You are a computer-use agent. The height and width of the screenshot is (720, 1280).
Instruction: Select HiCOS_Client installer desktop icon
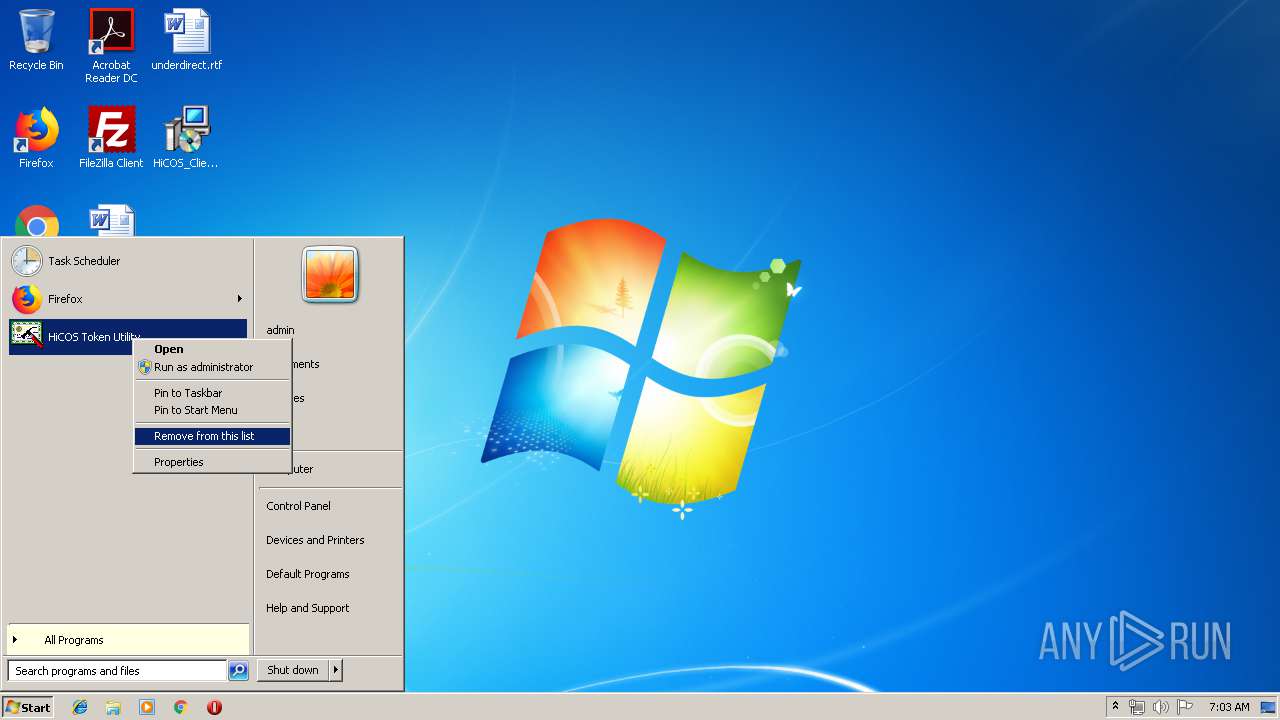pos(186,138)
